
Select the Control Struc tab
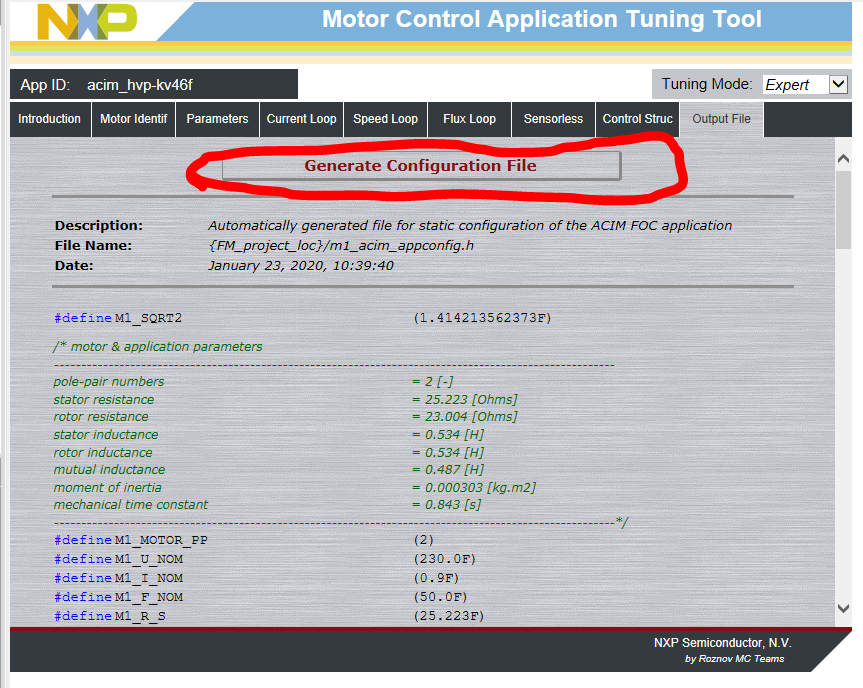point(637,119)
